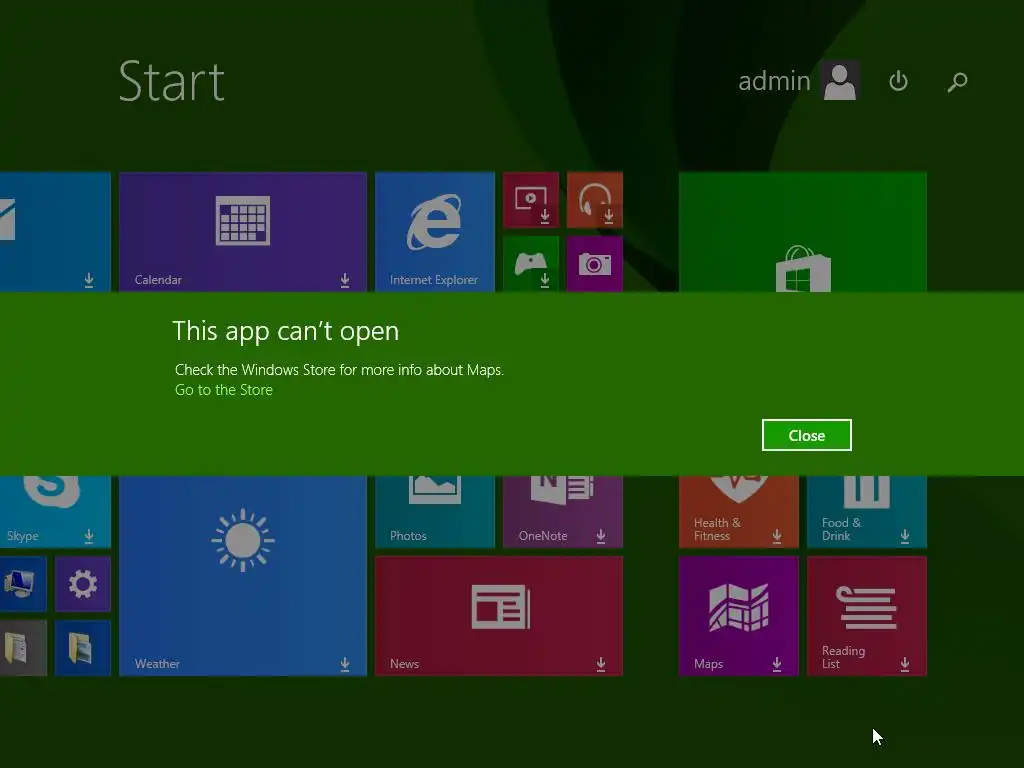Open the Pictures folder tile

coord(83,648)
